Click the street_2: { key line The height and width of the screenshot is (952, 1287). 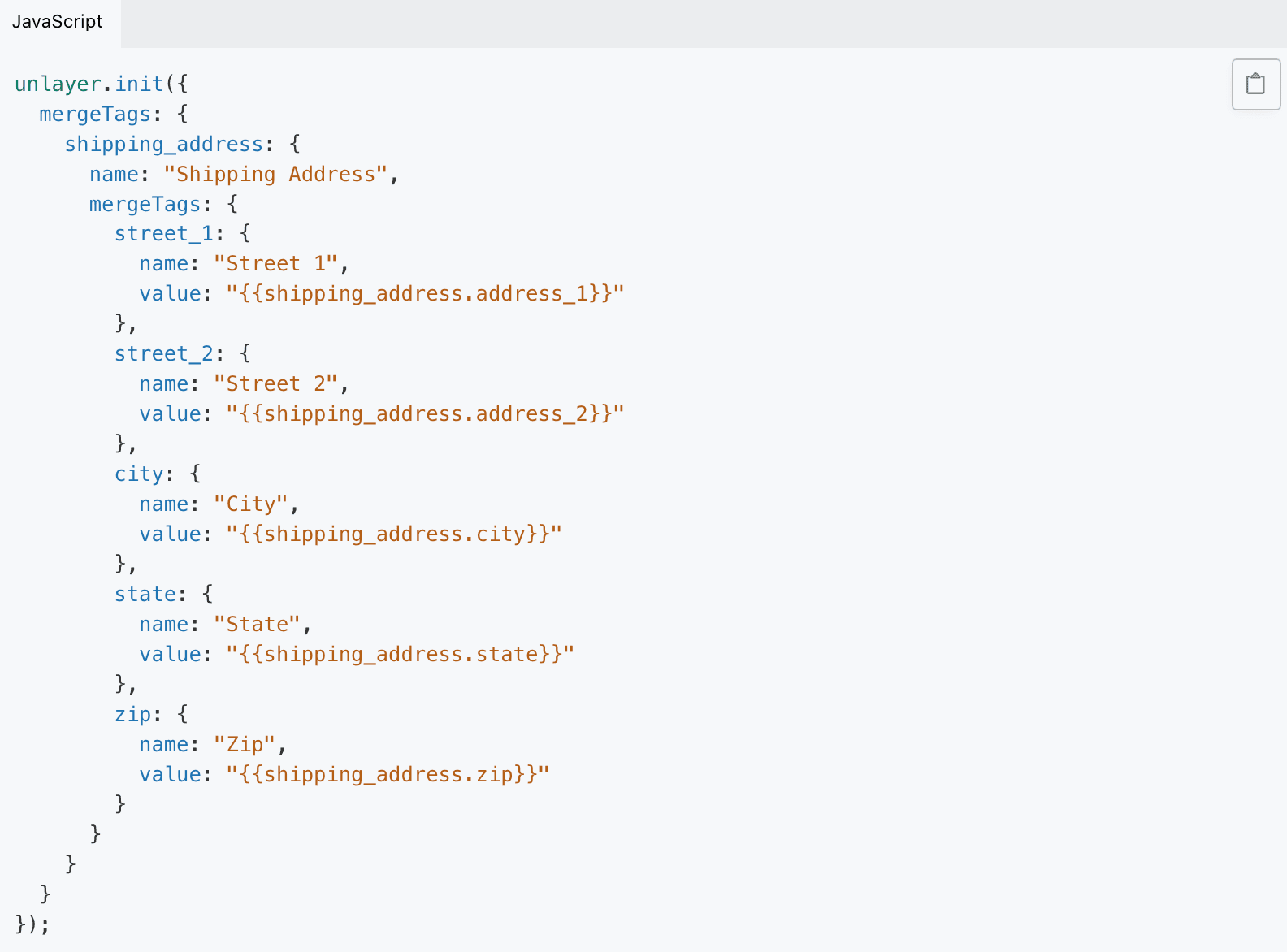(x=183, y=353)
